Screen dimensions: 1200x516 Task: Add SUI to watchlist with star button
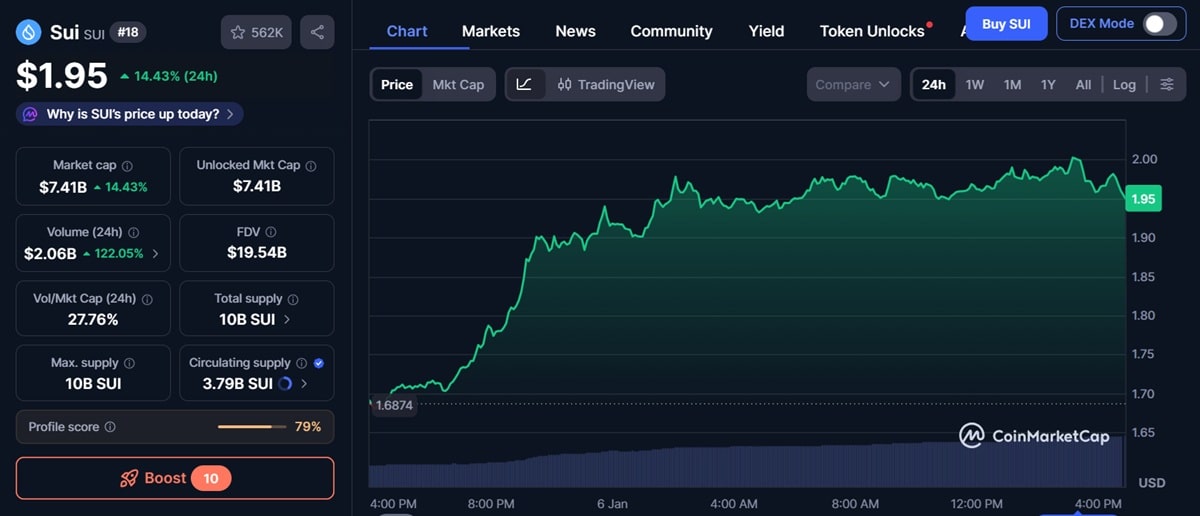[257, 33]
